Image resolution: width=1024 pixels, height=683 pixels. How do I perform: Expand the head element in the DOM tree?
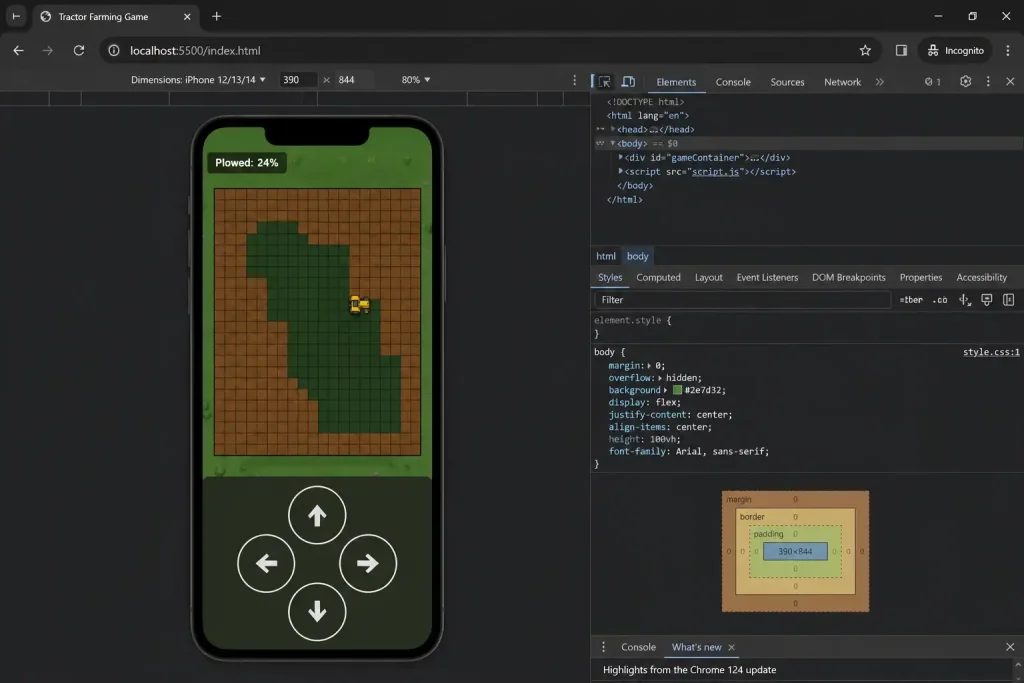pyautogui.click(x=613, y=129)
